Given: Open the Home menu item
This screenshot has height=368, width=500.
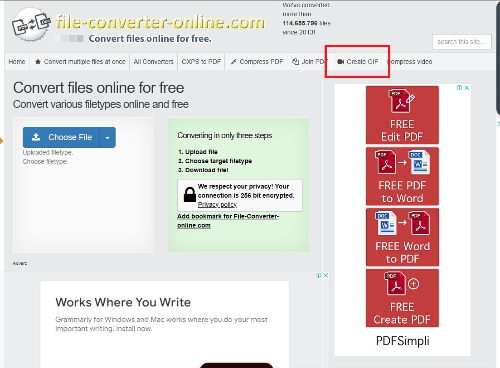Looking at the screenshot, I should [x=17, y=62].
